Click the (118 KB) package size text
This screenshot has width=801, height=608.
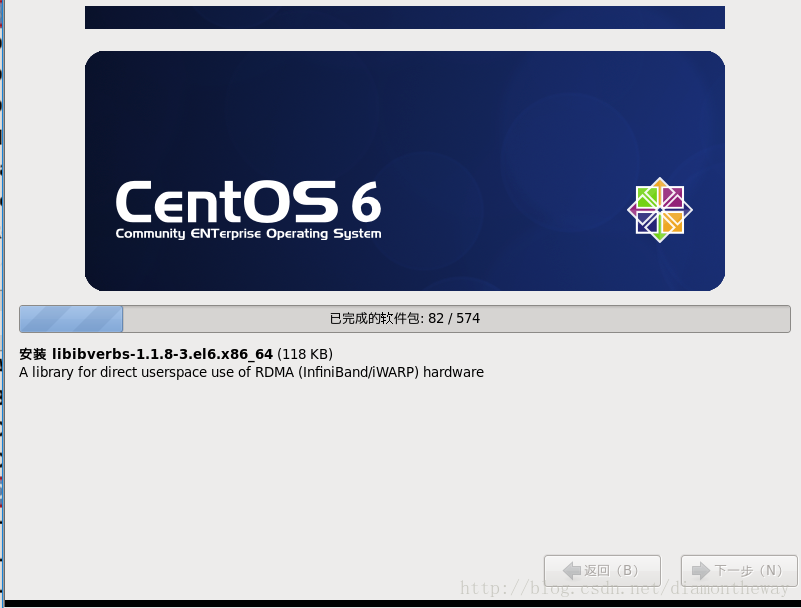305,354
